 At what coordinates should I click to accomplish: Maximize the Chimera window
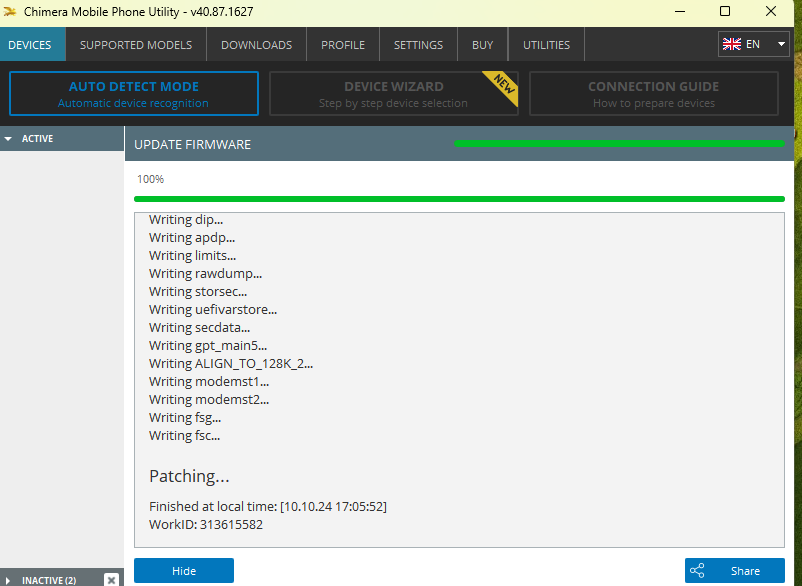[725, 11]
